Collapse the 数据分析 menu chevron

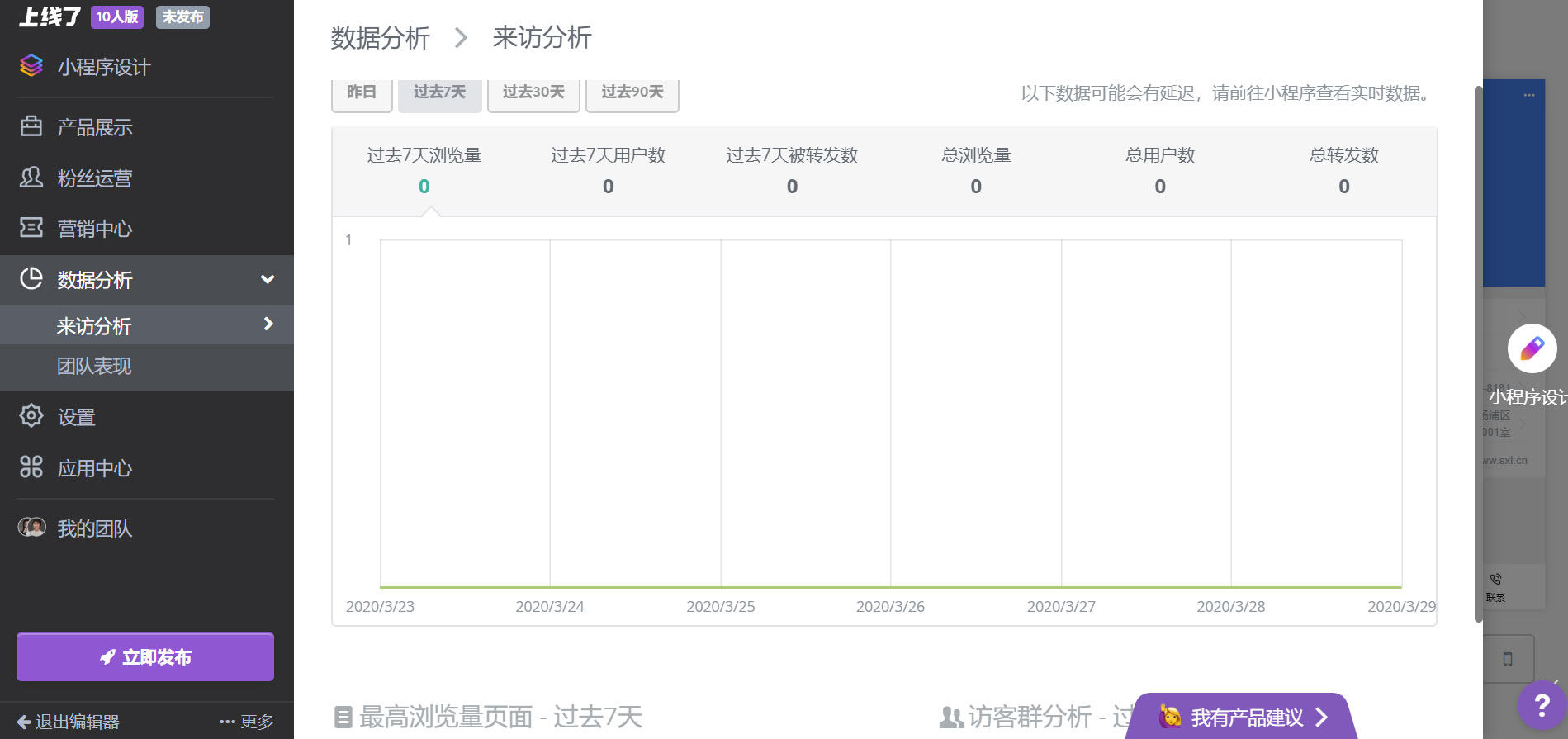click(268, 279)
